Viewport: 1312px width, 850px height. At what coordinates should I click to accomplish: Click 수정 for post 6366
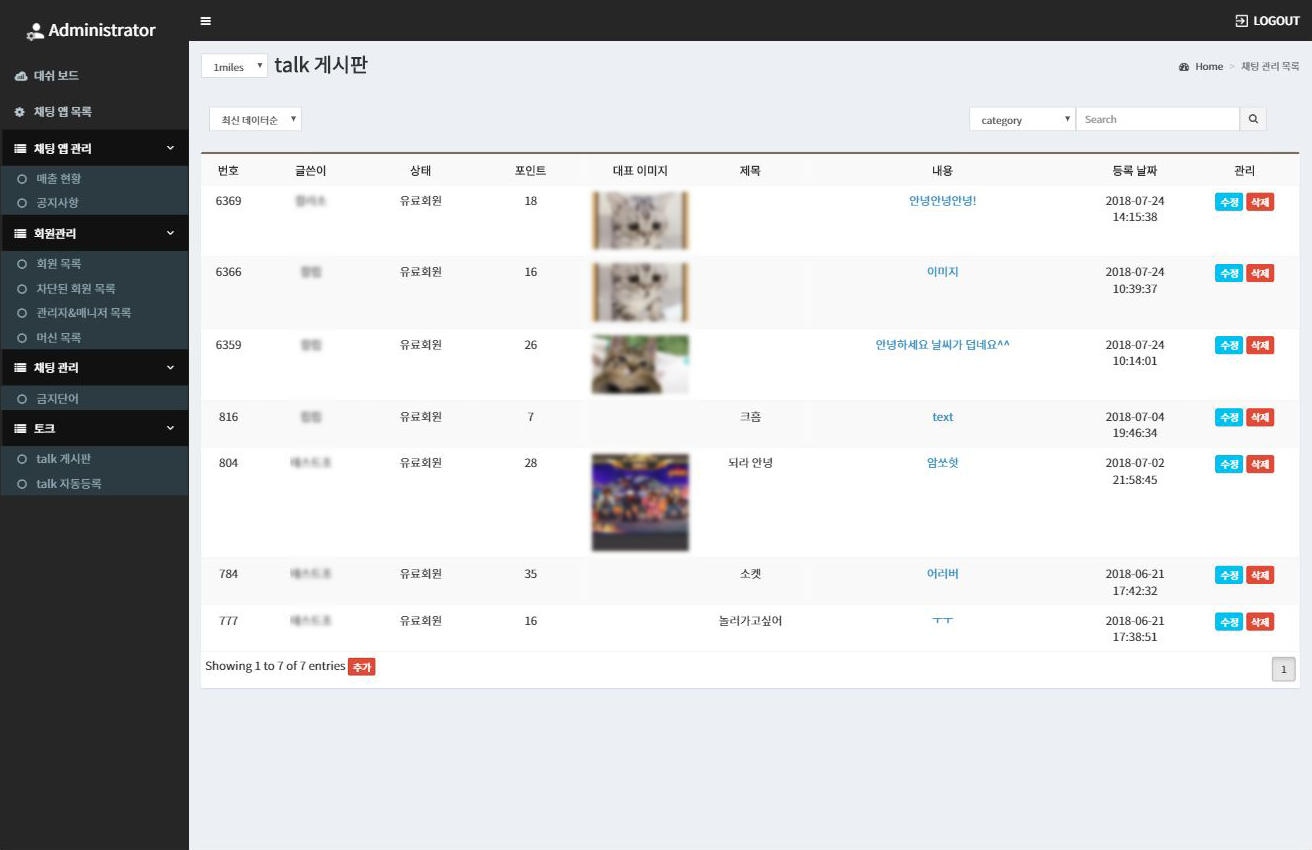pos(1229,273)
